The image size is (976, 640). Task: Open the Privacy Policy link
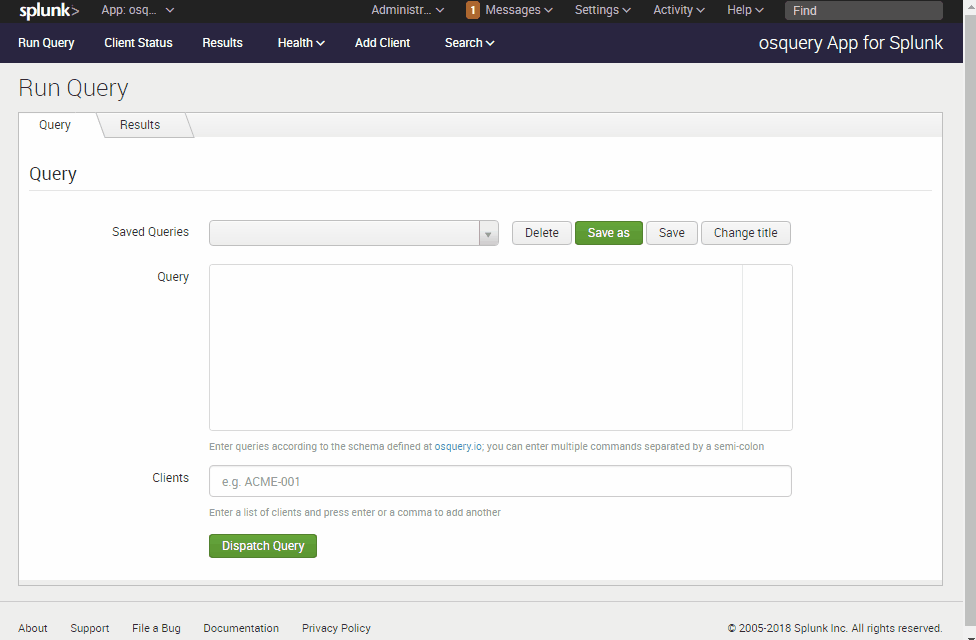(x=336, y=628)
